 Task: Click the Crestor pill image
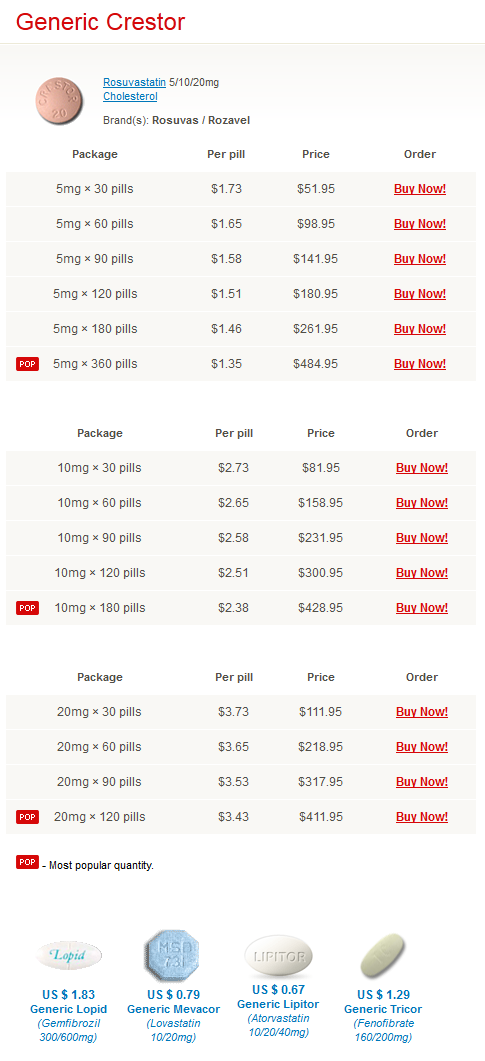coord(59,101)
